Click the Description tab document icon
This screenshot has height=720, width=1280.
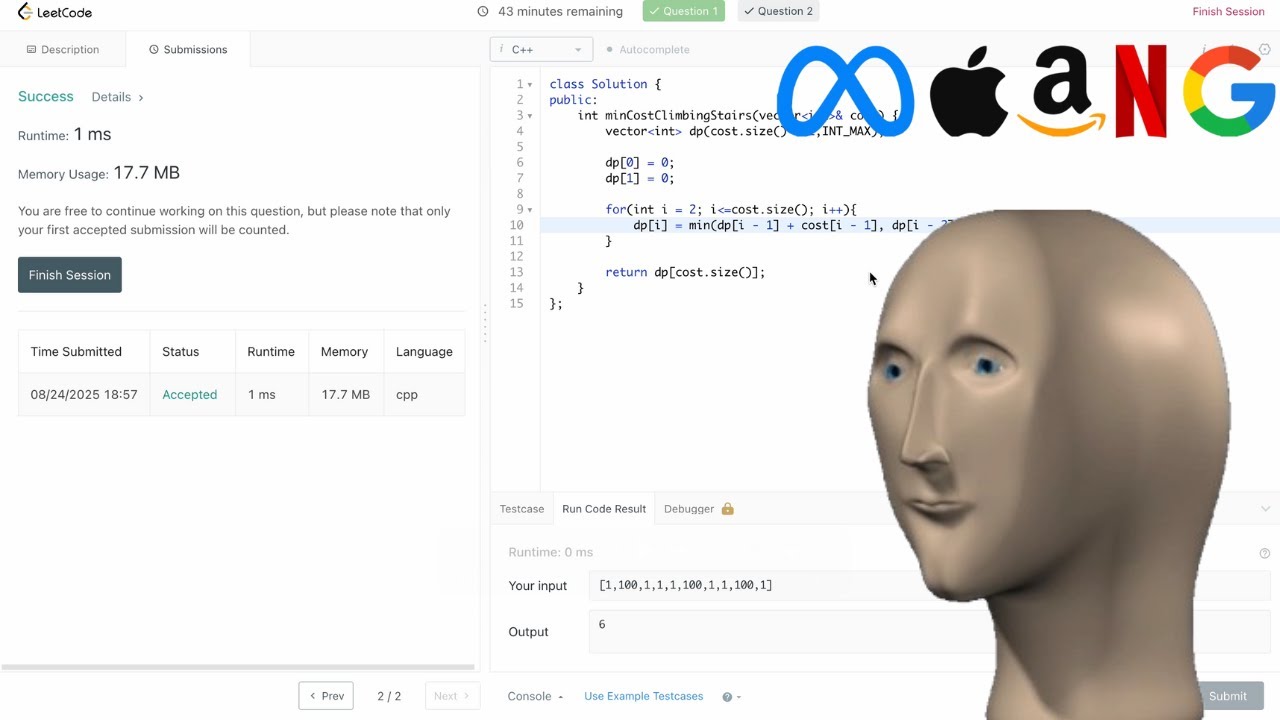point(31,49)
